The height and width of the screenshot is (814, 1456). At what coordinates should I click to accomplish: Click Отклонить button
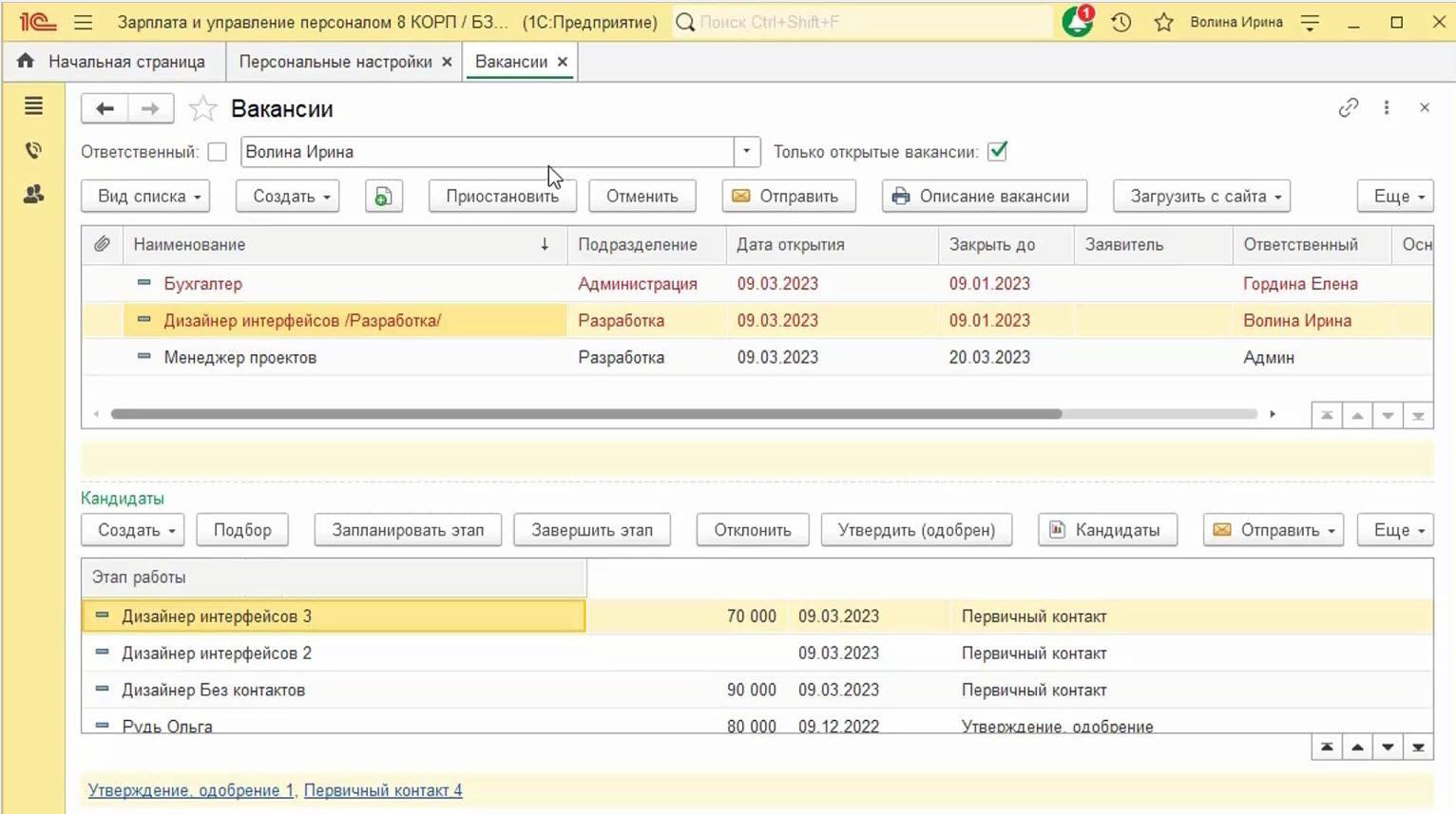point(753,530)
